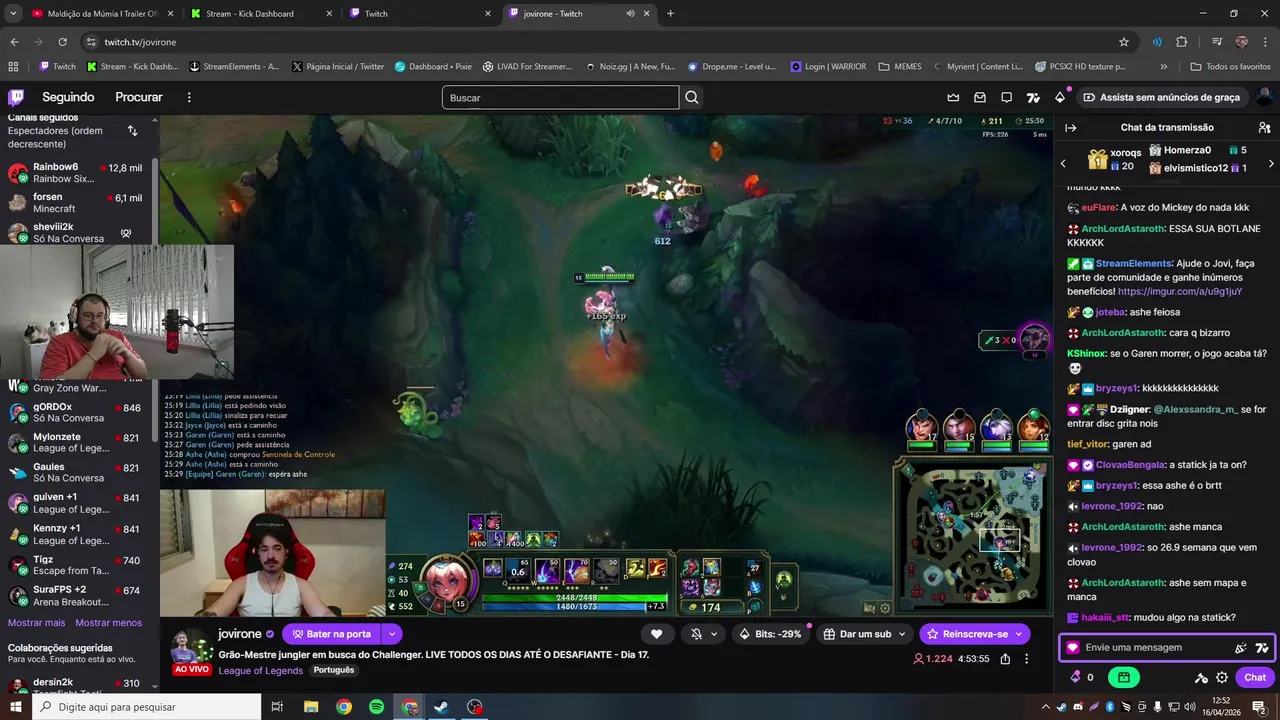
Task: Click moderation sword icon beside chat gear
Action: (1201, 677)
